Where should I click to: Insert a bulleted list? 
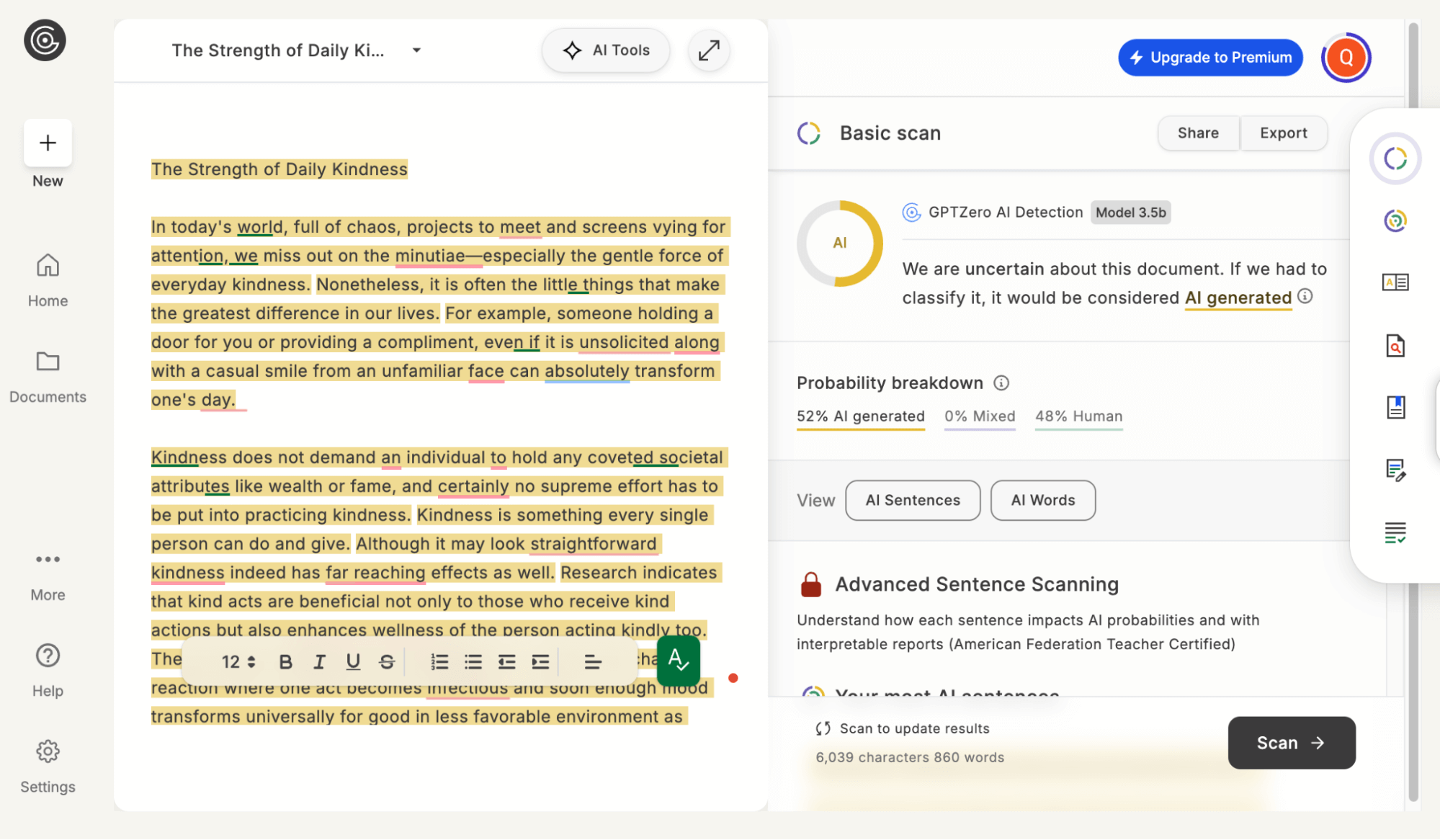[473, 662]
